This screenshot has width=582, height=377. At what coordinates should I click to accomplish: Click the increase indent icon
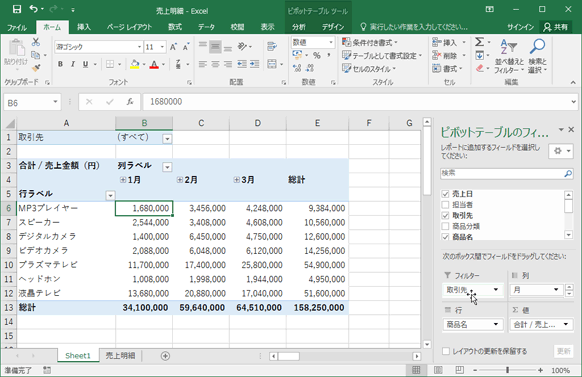click(255, 64)
